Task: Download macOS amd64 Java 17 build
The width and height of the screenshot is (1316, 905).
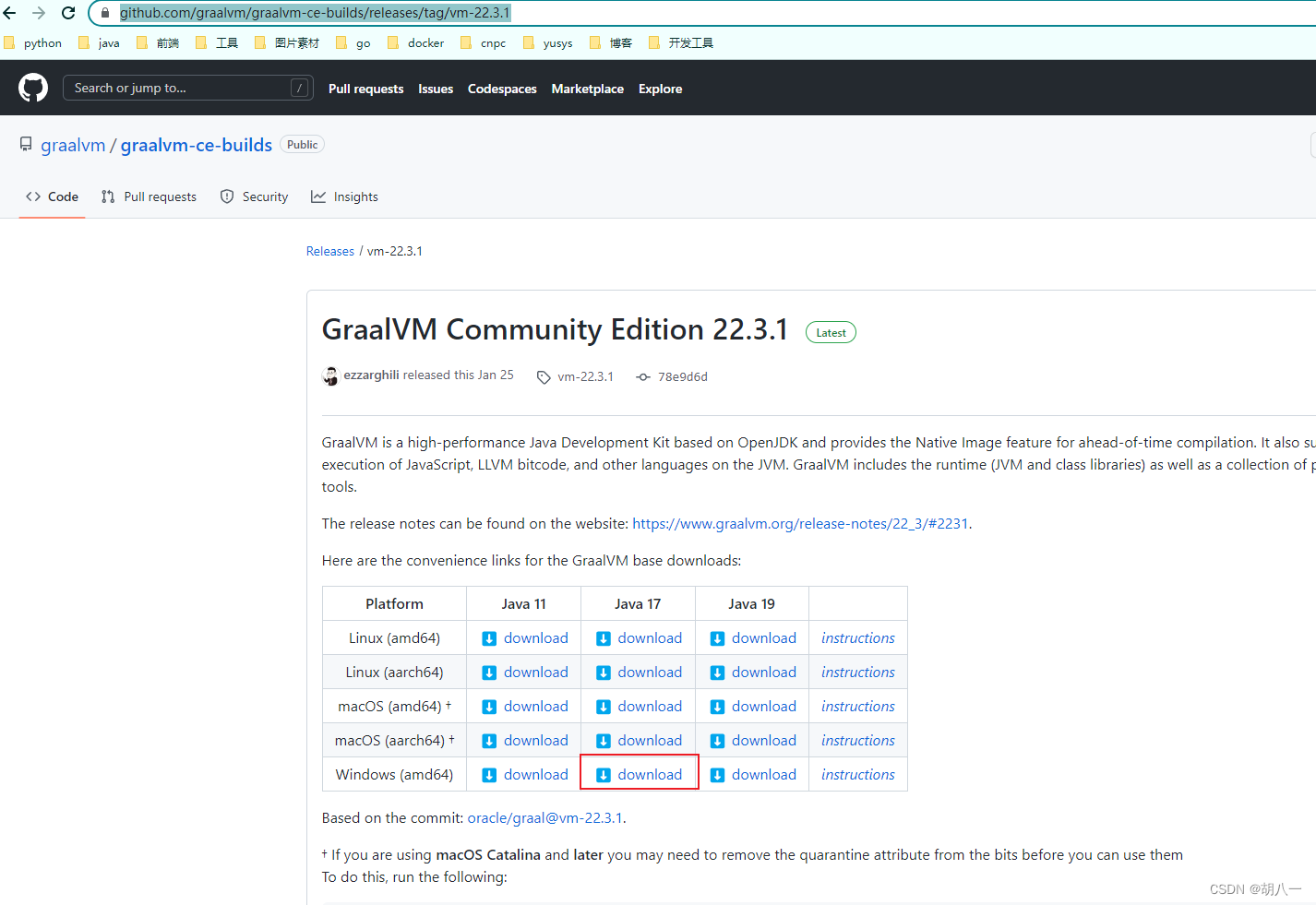Action: [639, 707]
